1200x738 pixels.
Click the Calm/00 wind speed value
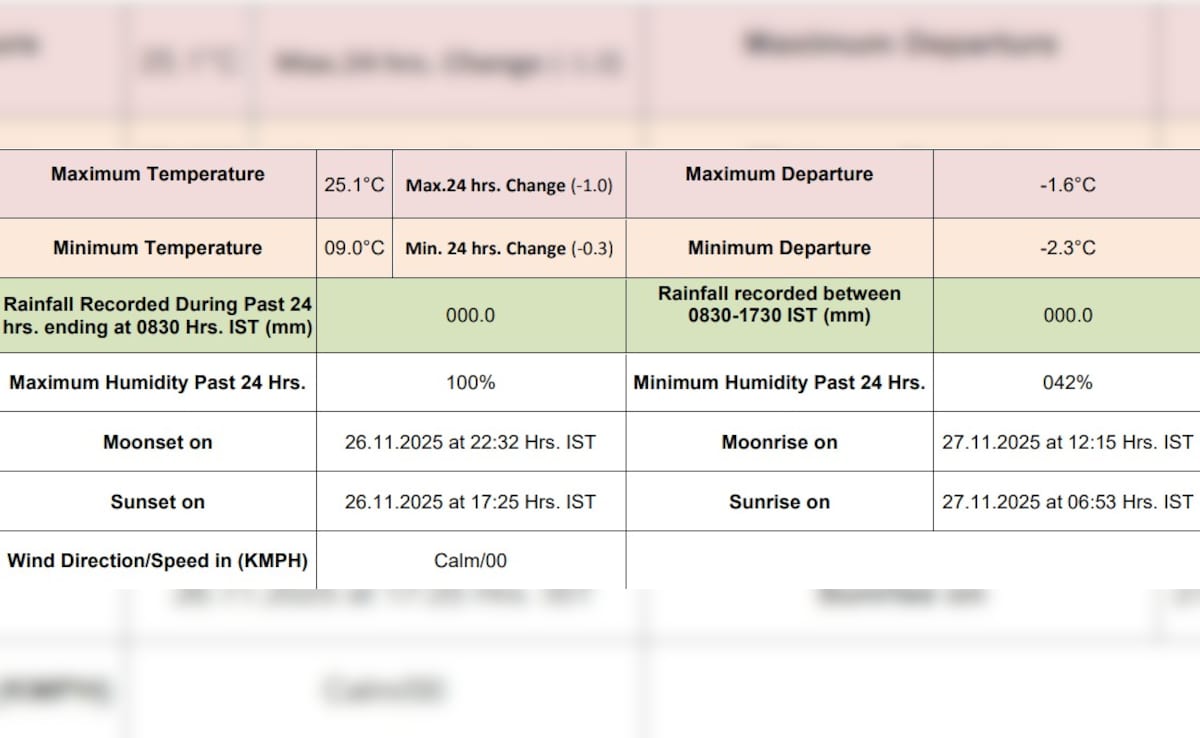tap(471, 561)
